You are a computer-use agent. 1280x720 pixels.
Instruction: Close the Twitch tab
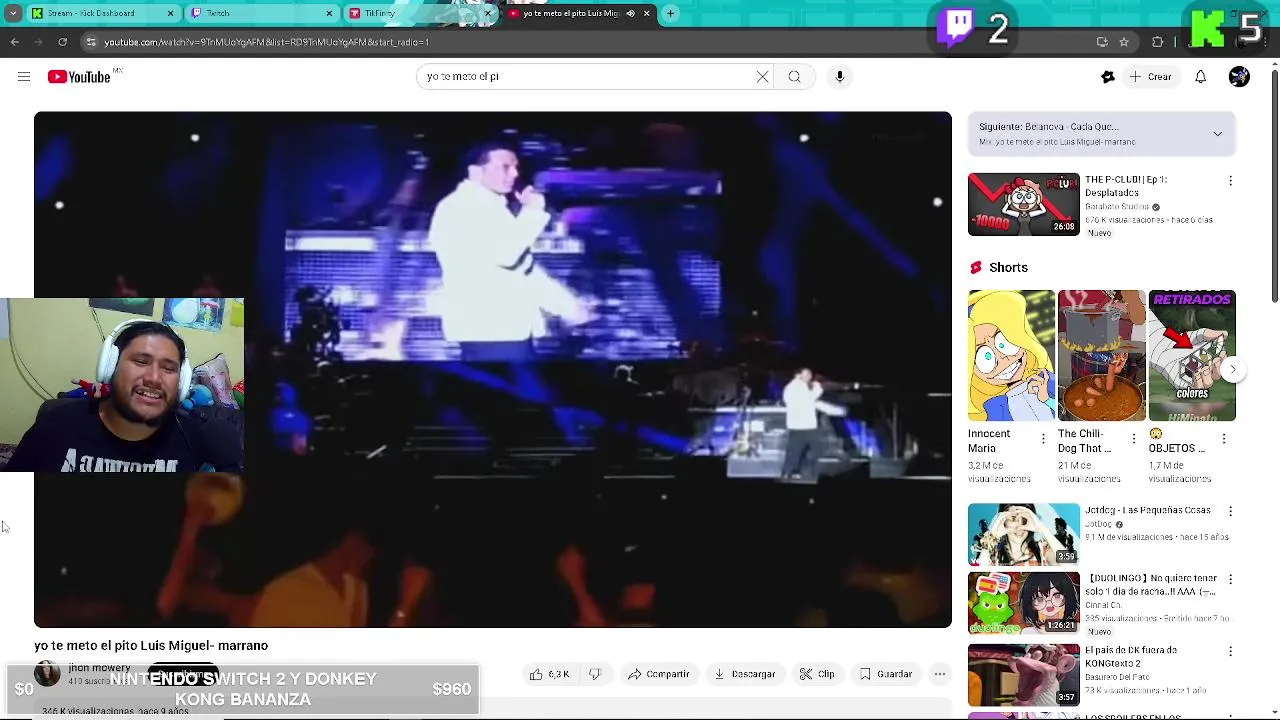(329, 13)
